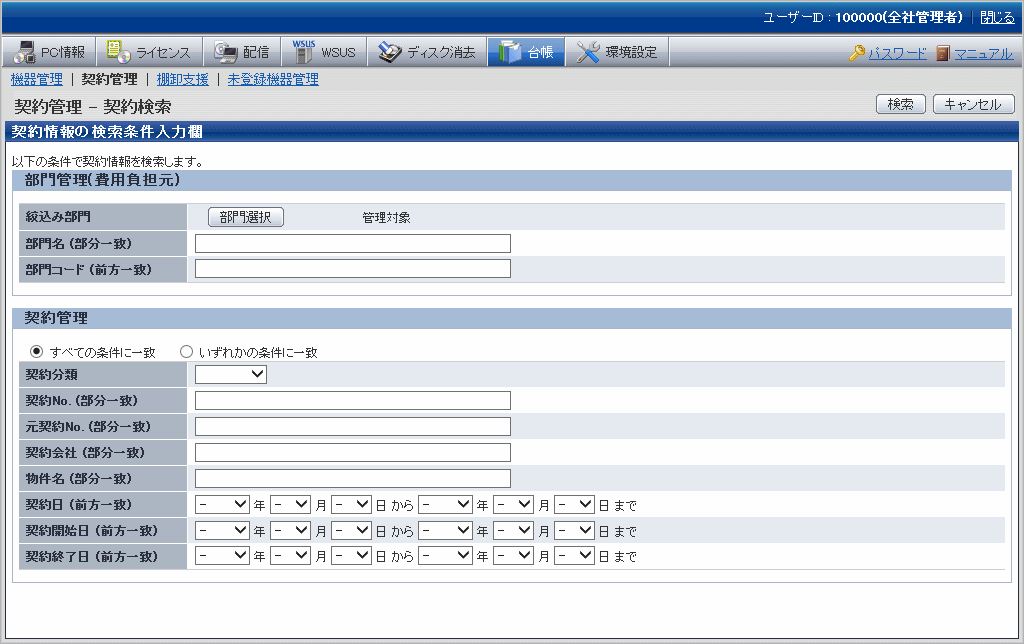Open the 契約日 start year dropdown
The image size is (1024, 644).
tap(222, 505)
